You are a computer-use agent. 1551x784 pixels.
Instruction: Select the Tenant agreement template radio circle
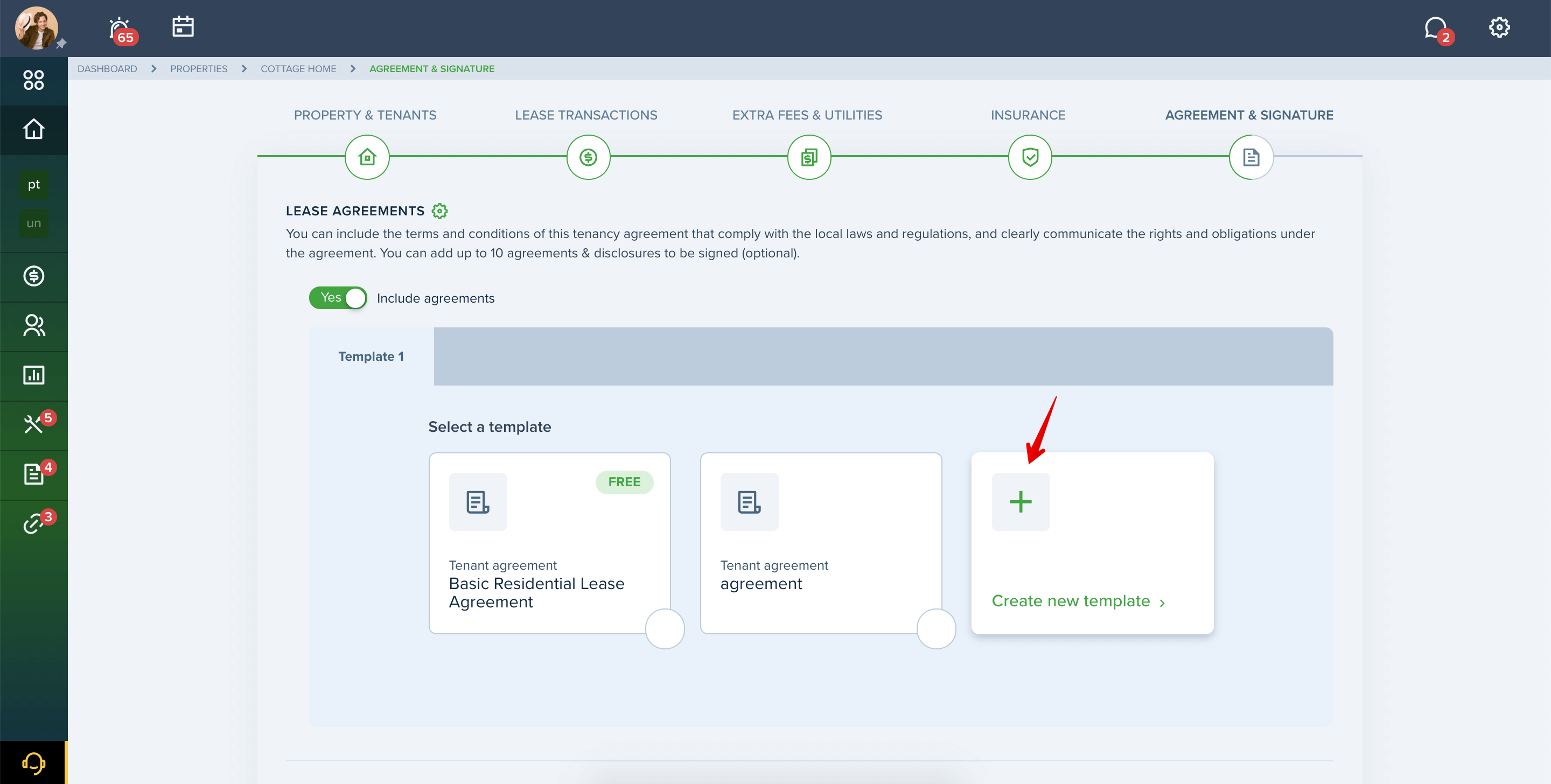coord(937,628)
